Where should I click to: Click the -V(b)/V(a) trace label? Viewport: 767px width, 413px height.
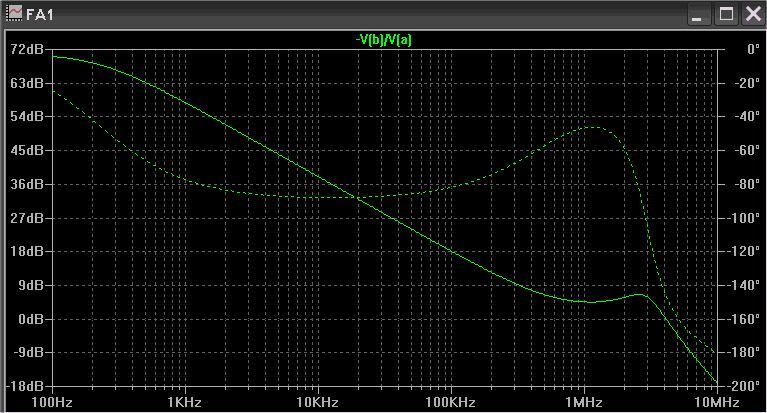[x=384, y=40]
